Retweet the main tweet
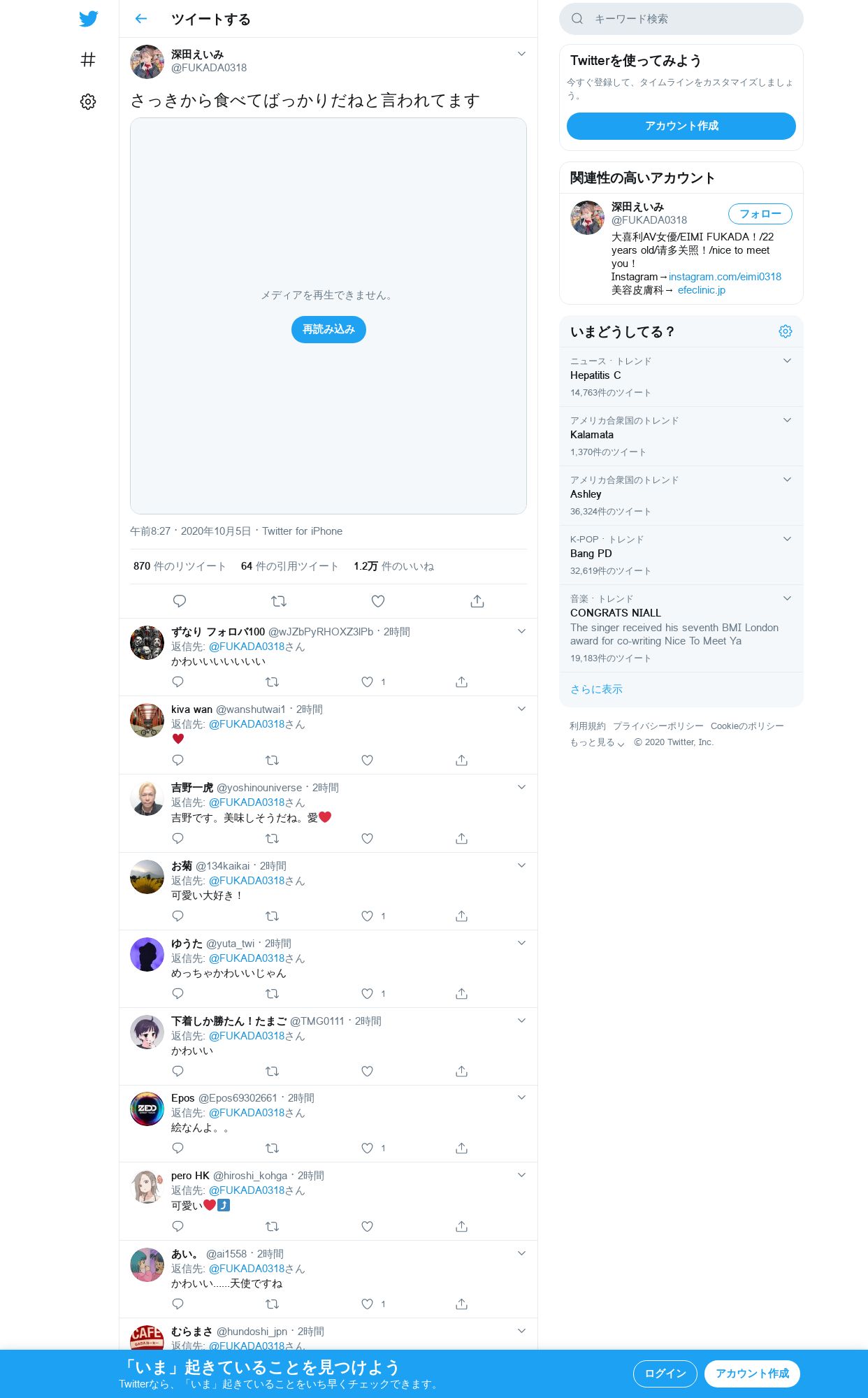Viewport: 868px width, 1398px height. pos(279,601)
